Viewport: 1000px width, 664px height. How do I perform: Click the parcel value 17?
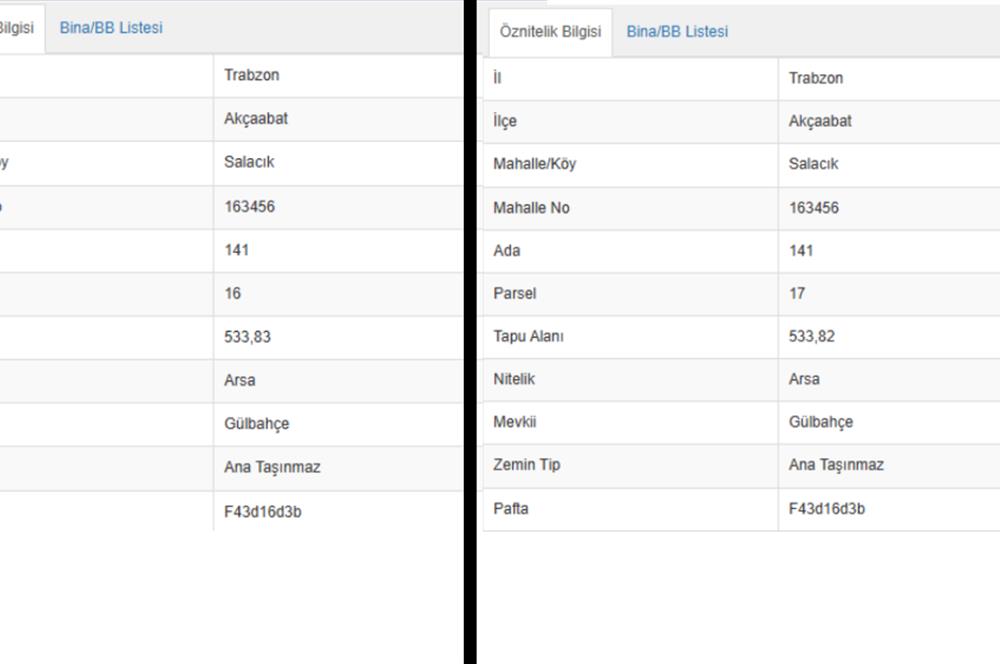[797, 294]
